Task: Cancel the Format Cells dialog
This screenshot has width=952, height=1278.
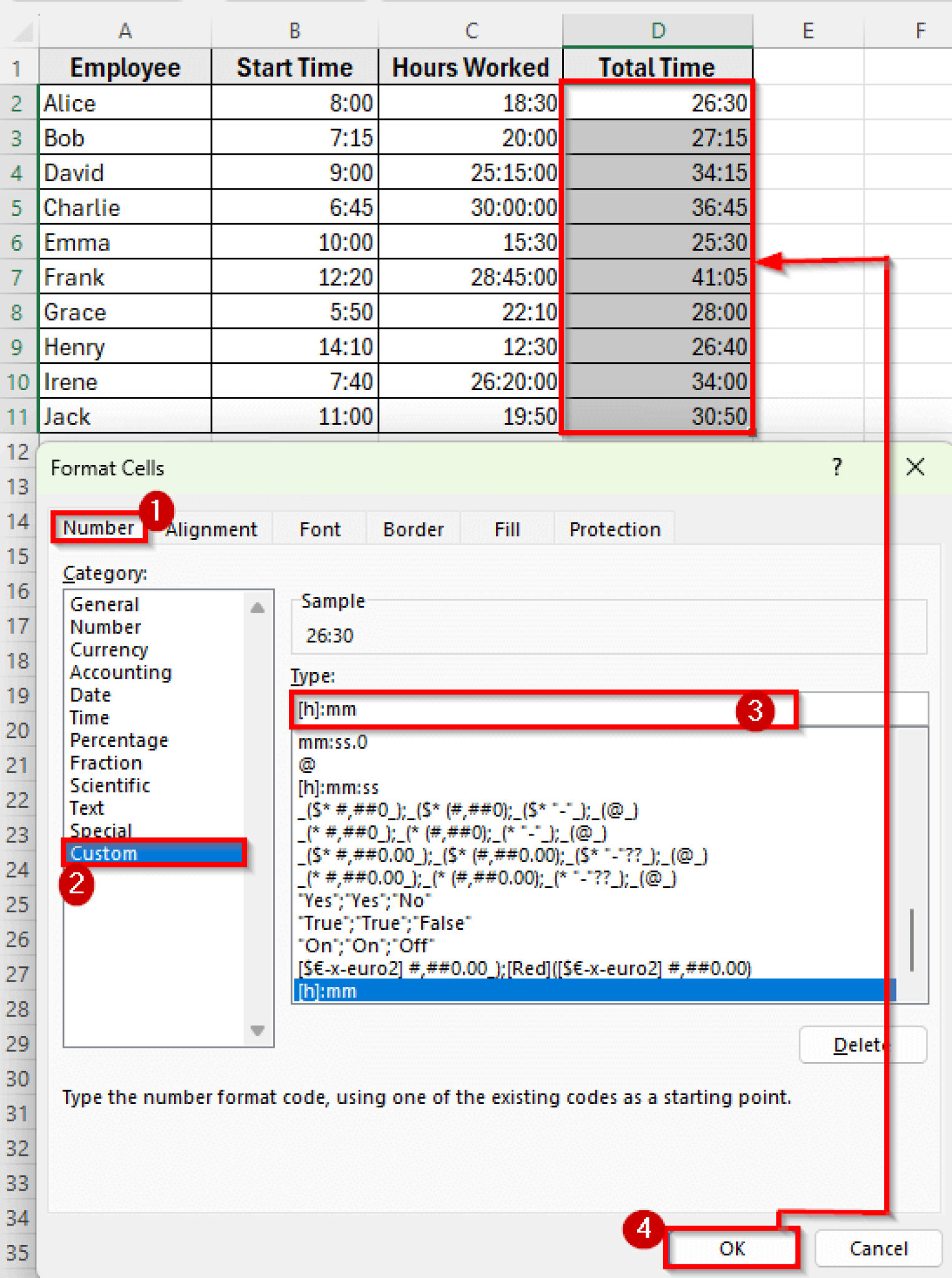Action: click(x=878, y=1248)
